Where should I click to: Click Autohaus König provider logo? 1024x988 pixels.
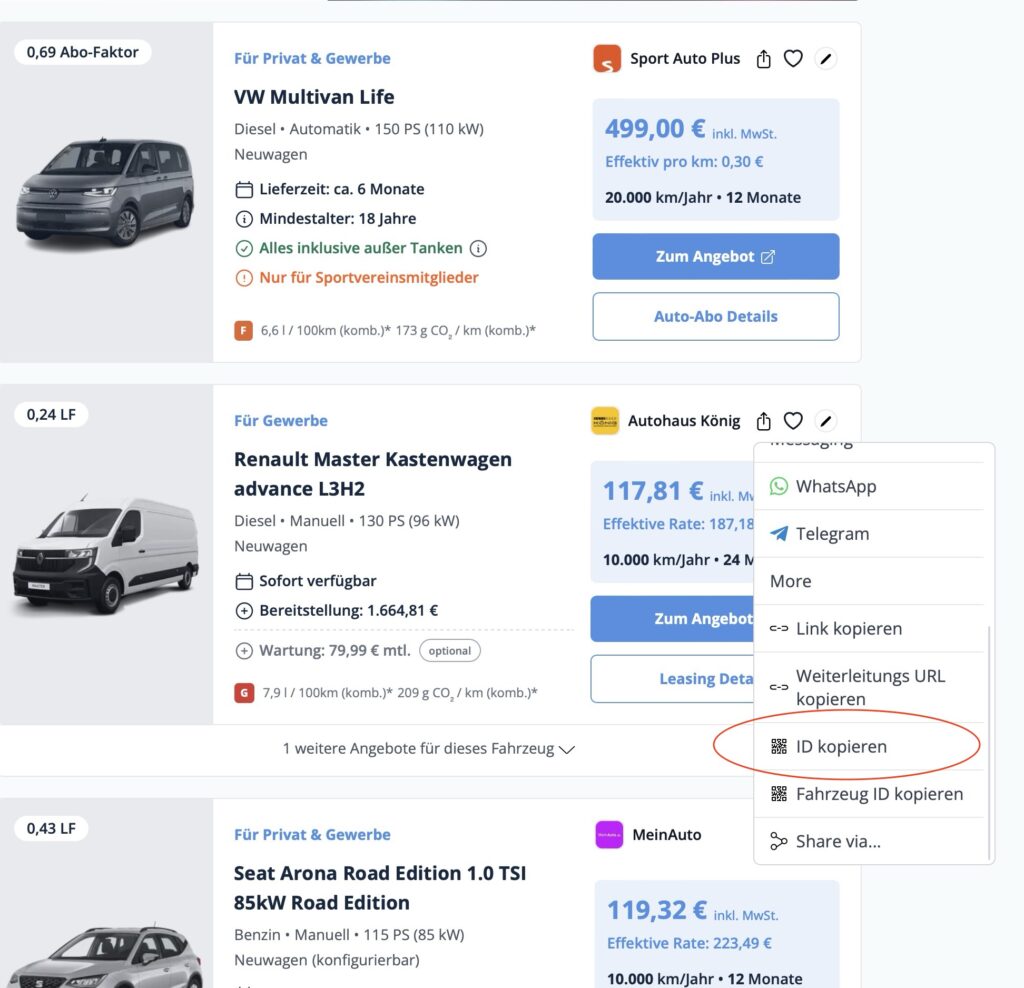605,421
